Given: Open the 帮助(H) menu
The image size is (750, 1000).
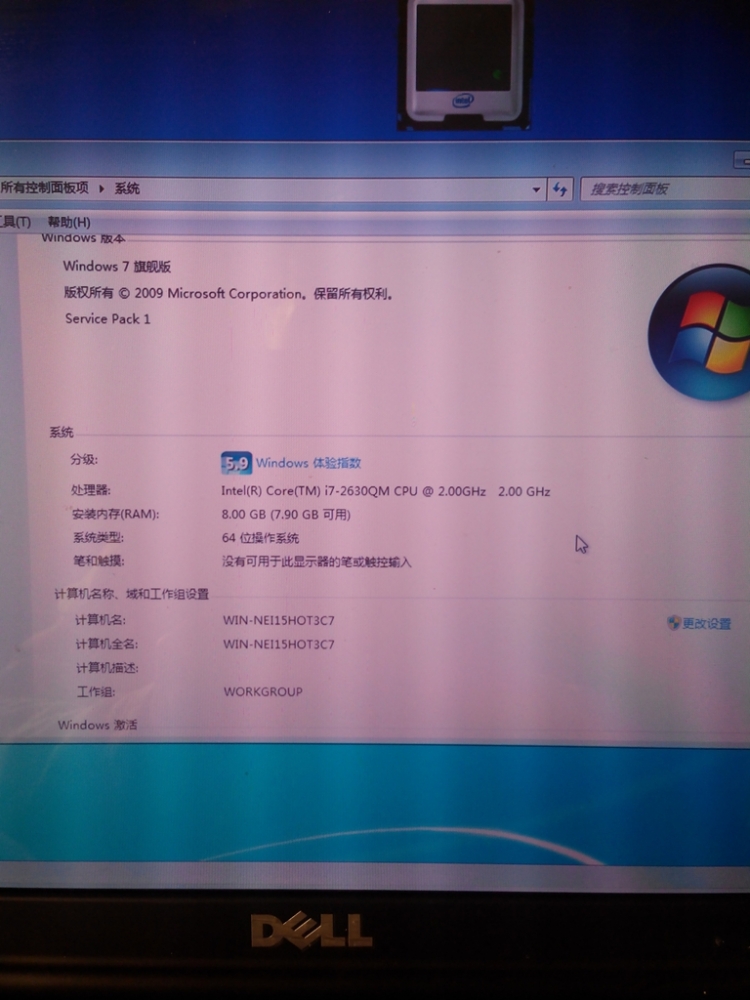Looking at the screenshot, I should [x=69, y=223].
